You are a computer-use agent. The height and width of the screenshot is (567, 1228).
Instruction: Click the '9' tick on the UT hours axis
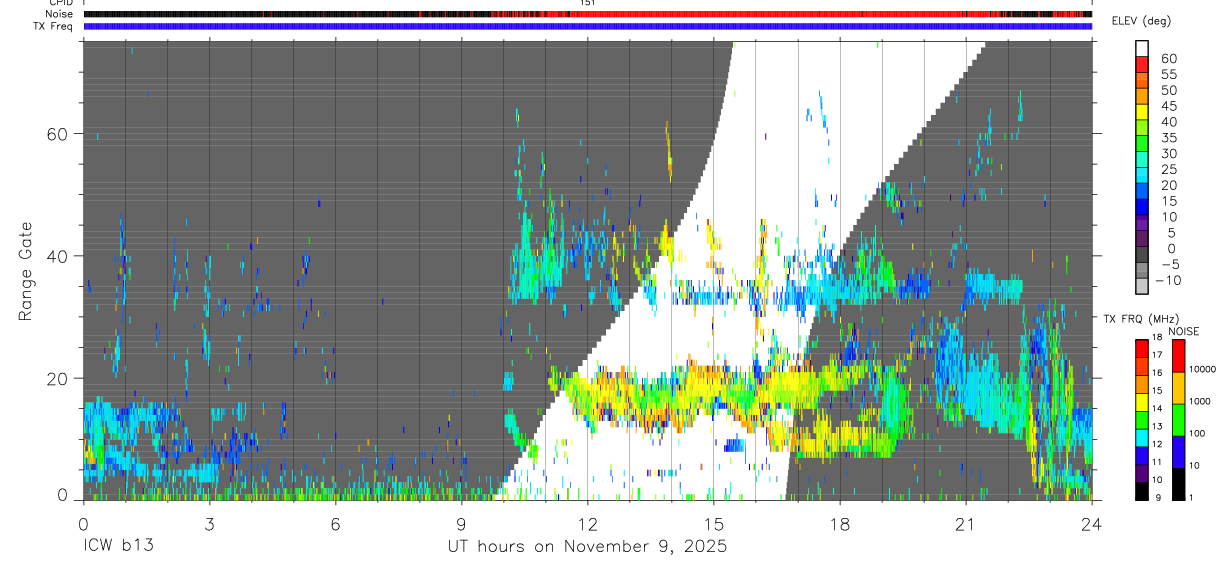click(461, 523)
